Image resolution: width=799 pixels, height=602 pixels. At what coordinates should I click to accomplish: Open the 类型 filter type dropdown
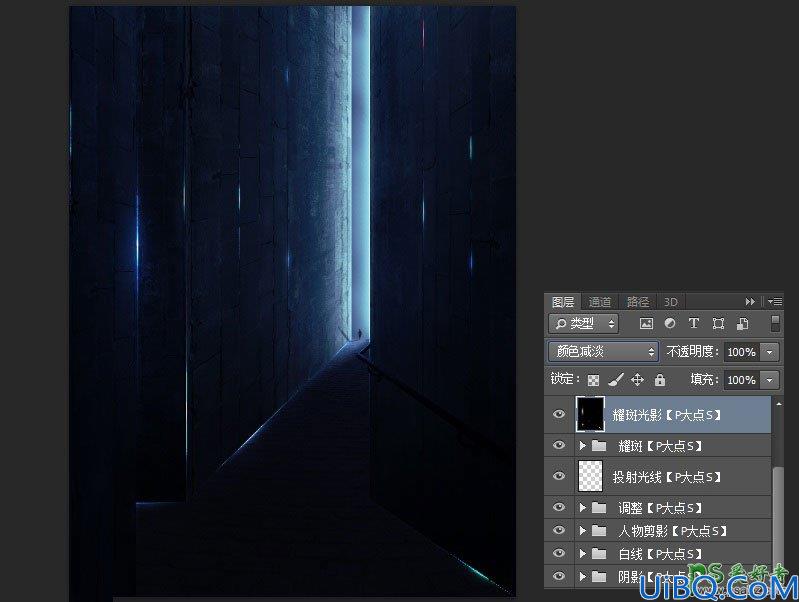click(x=583, y=324)
